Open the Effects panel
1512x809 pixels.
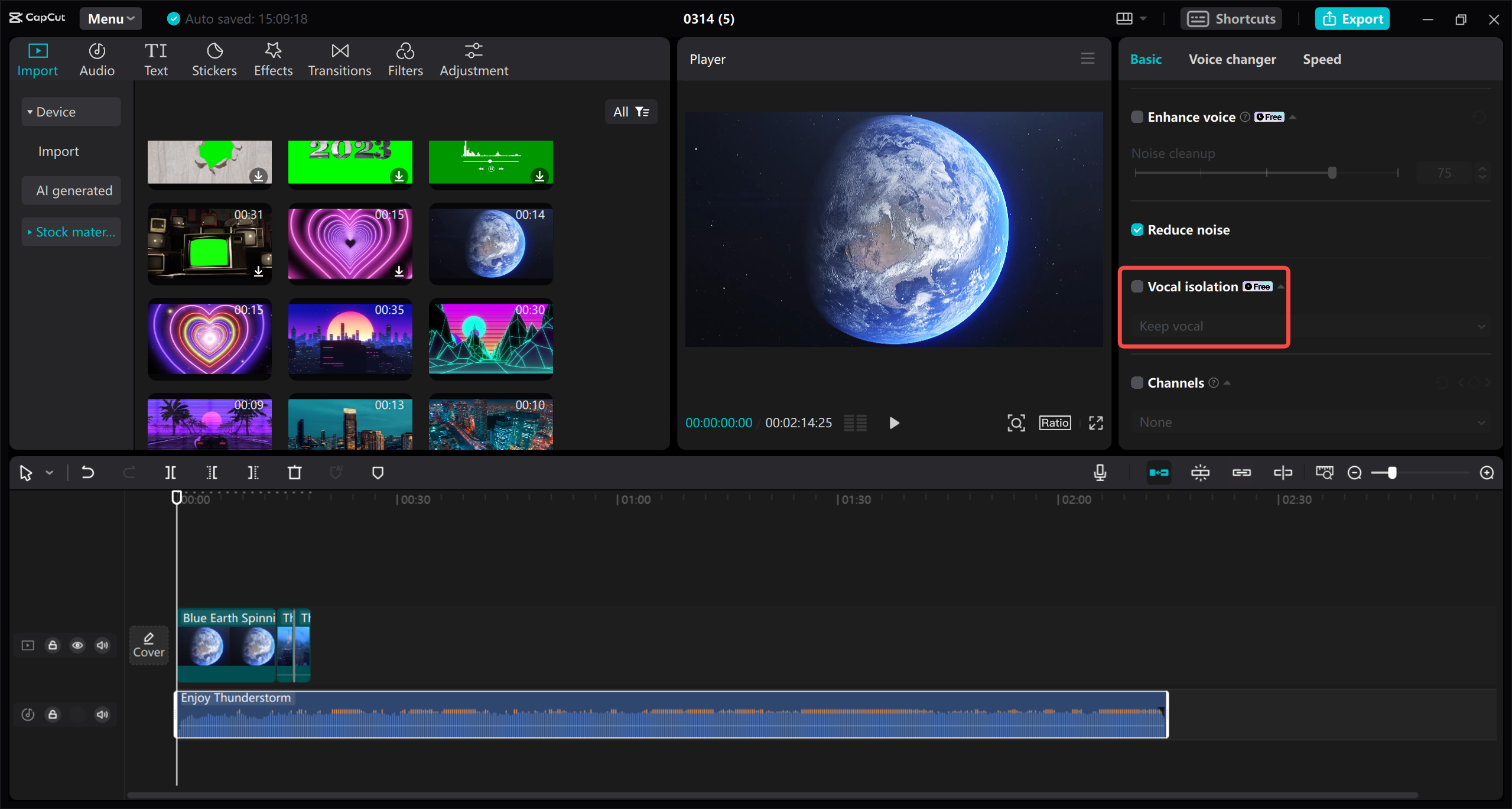click(x=273, y=59)
